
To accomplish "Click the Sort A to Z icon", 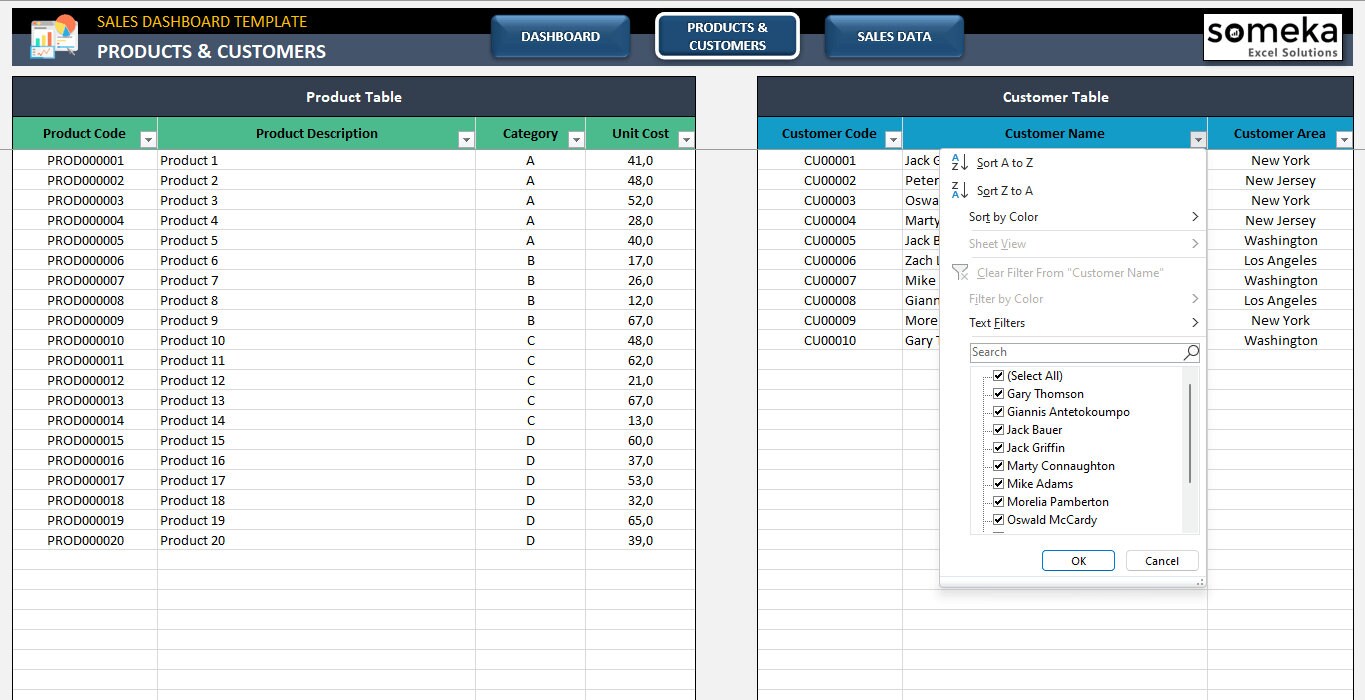I will [959, 162].
